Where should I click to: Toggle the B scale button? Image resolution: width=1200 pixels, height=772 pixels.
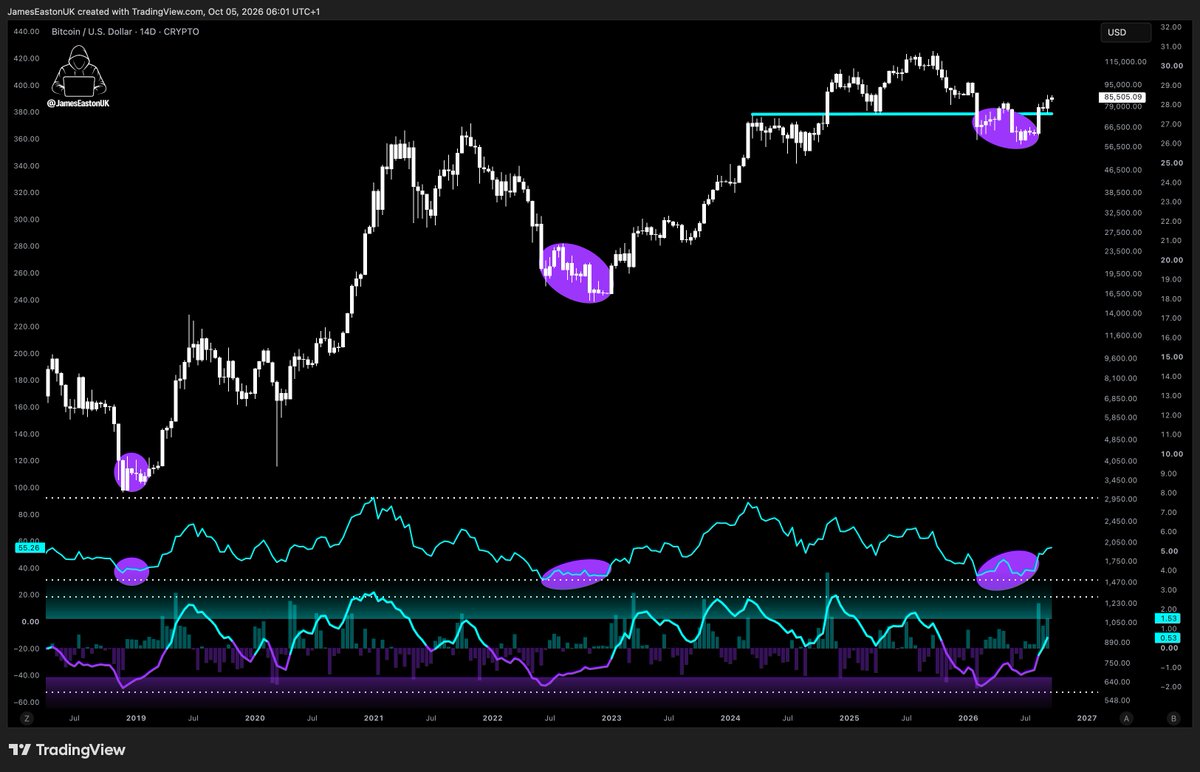pyautogui.click(x=1173, y=718)
